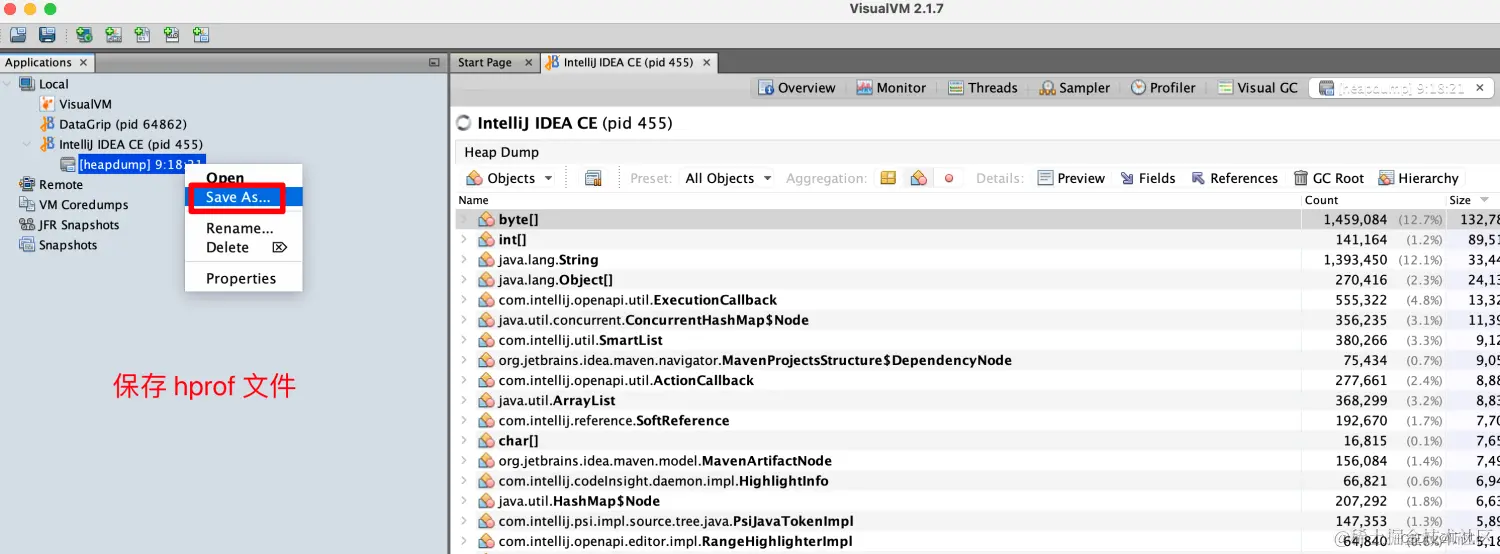Expand the java.lang.String row
This screenshot has height=554, width=1500.
[464, 259]
